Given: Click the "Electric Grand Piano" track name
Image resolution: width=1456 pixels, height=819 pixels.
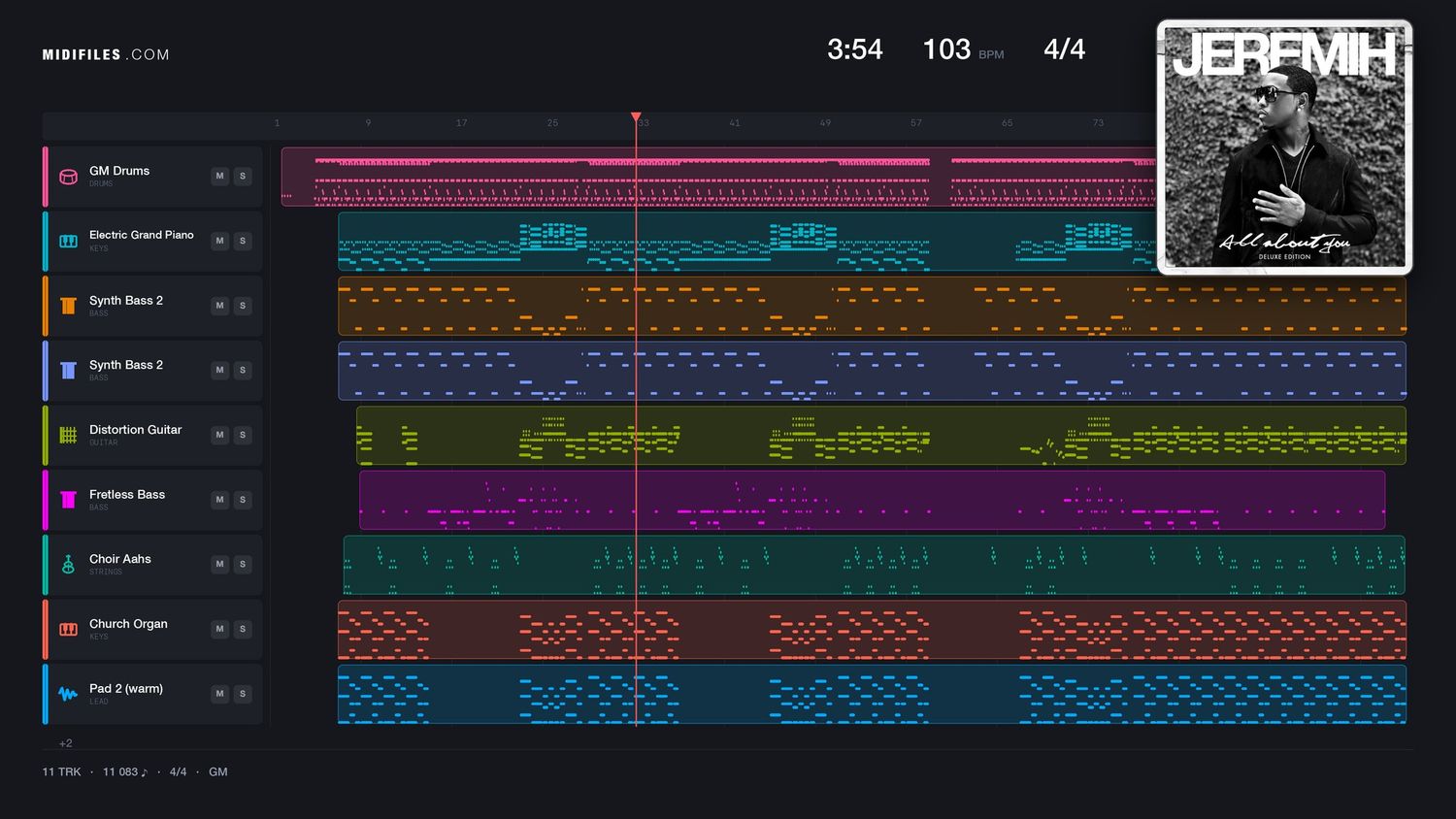Looking at the screenshot, I should (142, 235).
